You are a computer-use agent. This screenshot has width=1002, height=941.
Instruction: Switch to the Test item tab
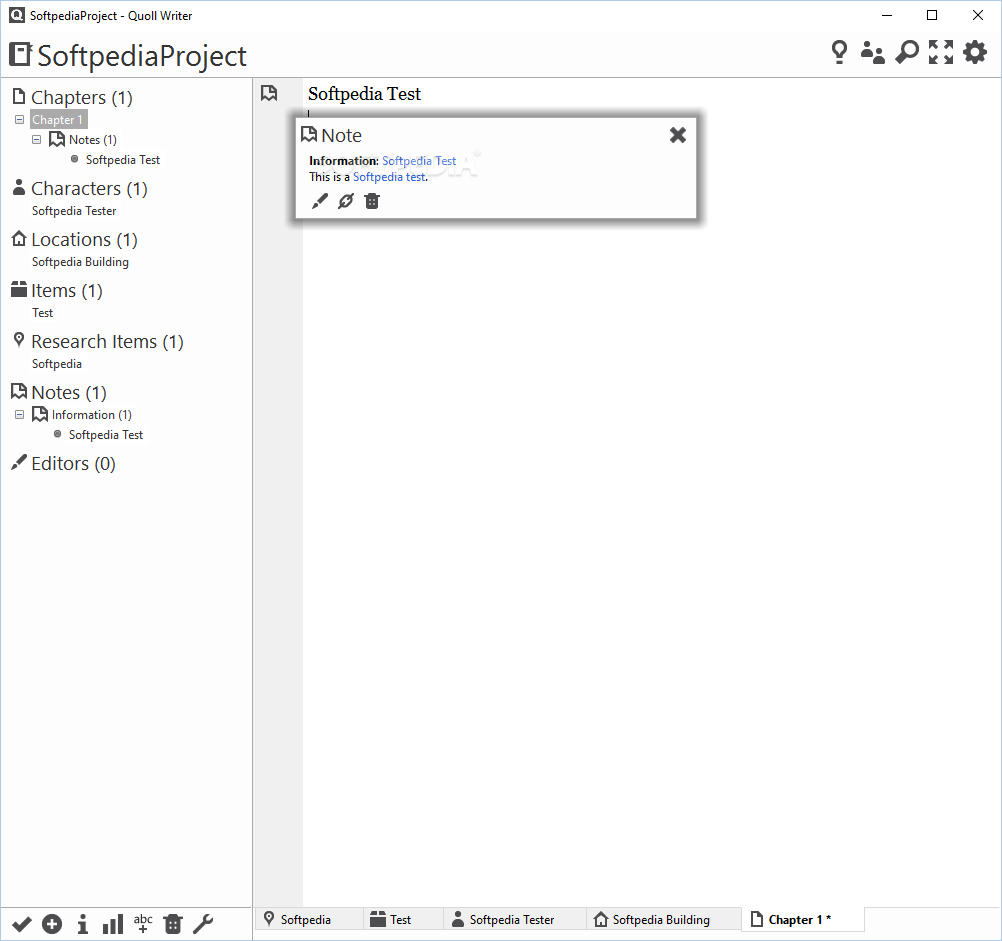tap(403, 919)
